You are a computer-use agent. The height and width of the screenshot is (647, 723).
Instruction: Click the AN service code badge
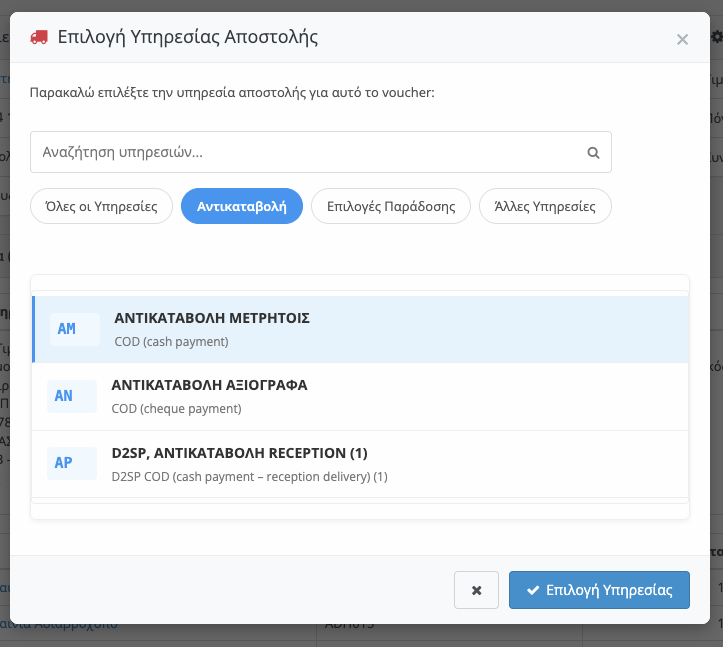click(72, 396)
